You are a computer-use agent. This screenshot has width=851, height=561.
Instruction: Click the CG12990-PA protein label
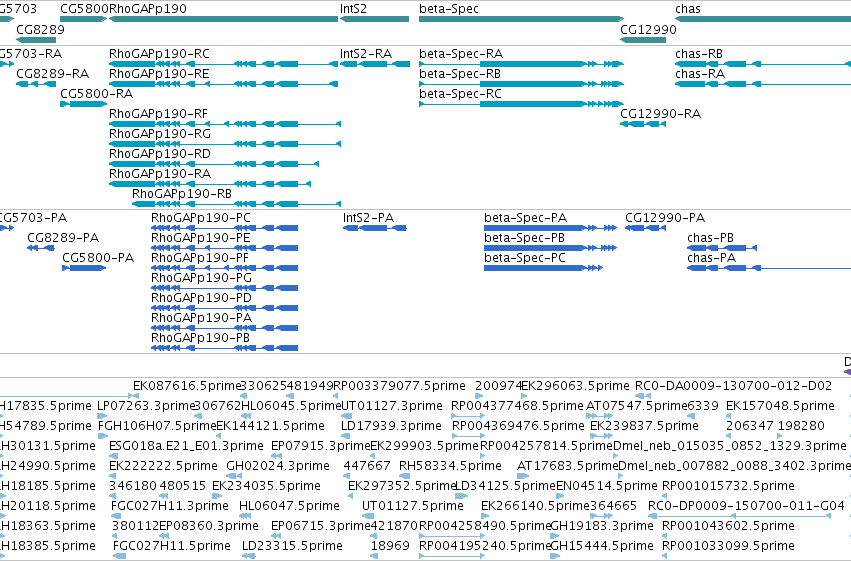665,218
